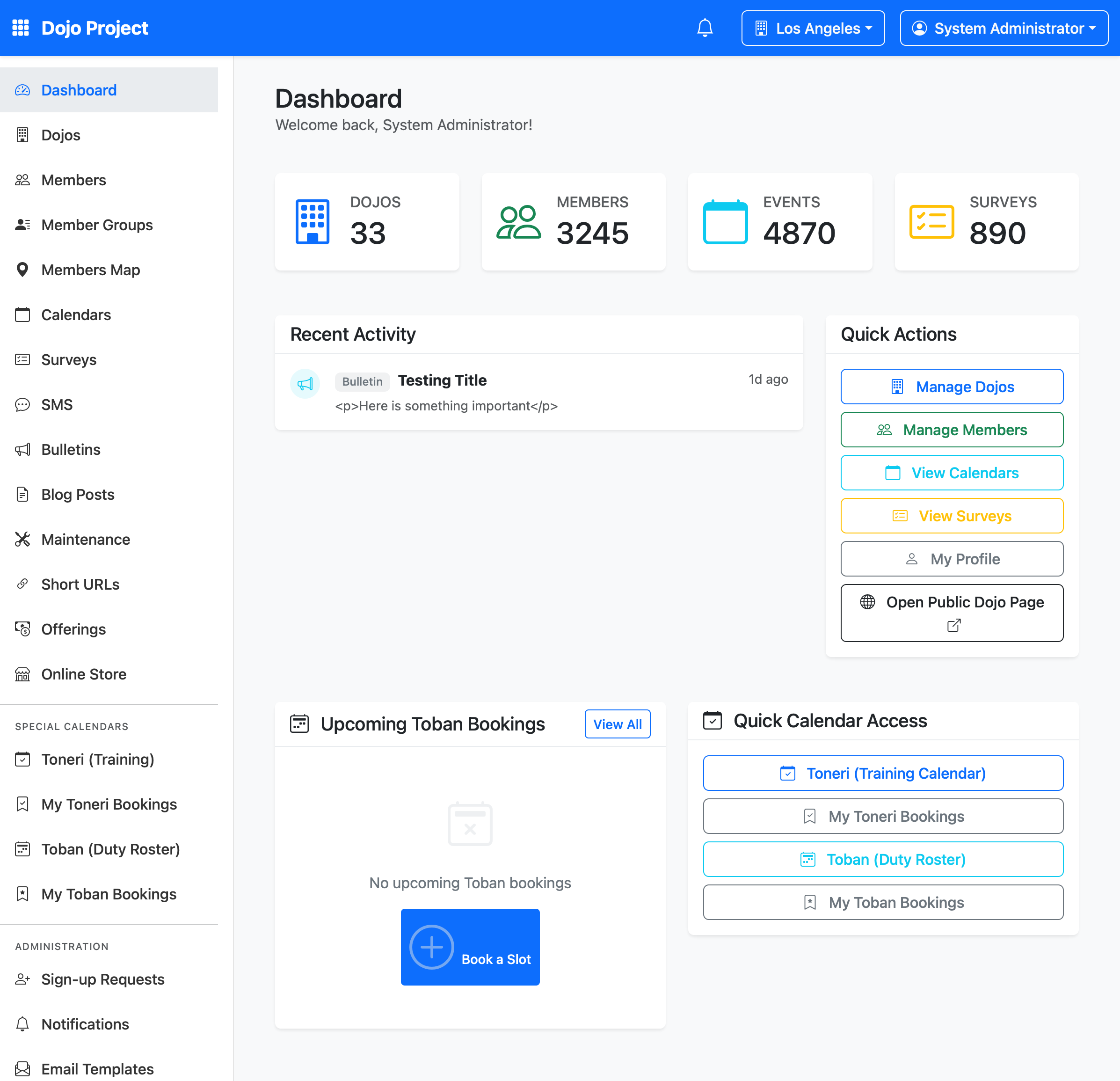Image resolution: width=1120 pixels, height=1081 pixels.
Task: Click My Toban Bookings in Quick Calendar Access
Action: [x=883, y=902]
